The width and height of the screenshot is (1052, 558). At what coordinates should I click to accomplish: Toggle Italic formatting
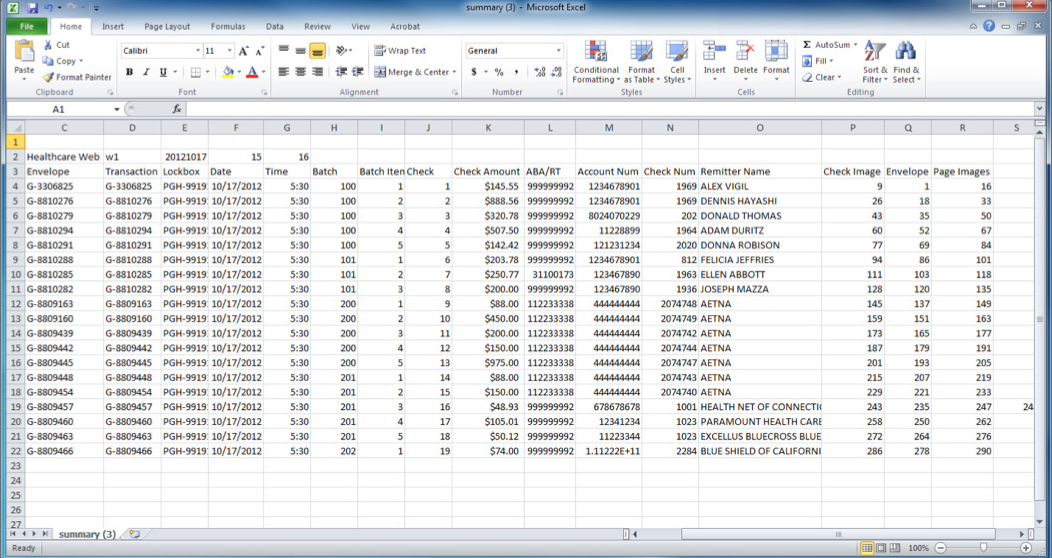[146, 72]
